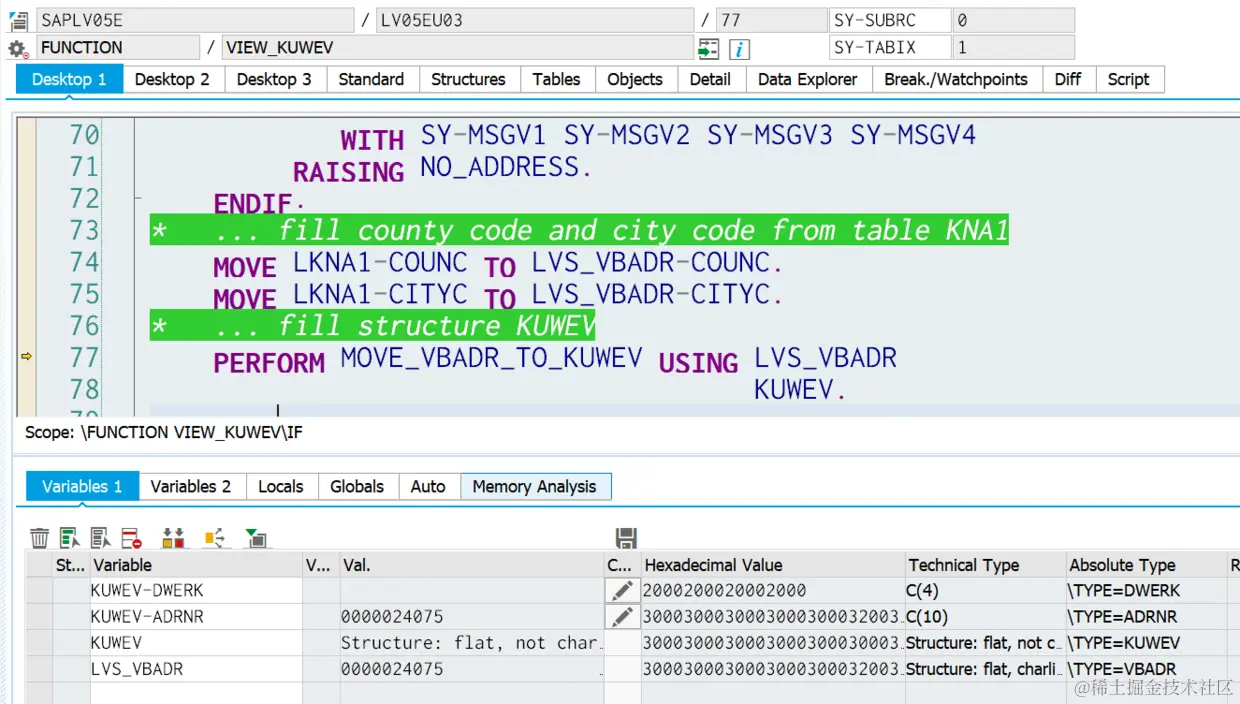Click line 75 MOVE LKNA1-CITYC statement
This screenshot has height=704, width=1240.
(x=498, y=296)
